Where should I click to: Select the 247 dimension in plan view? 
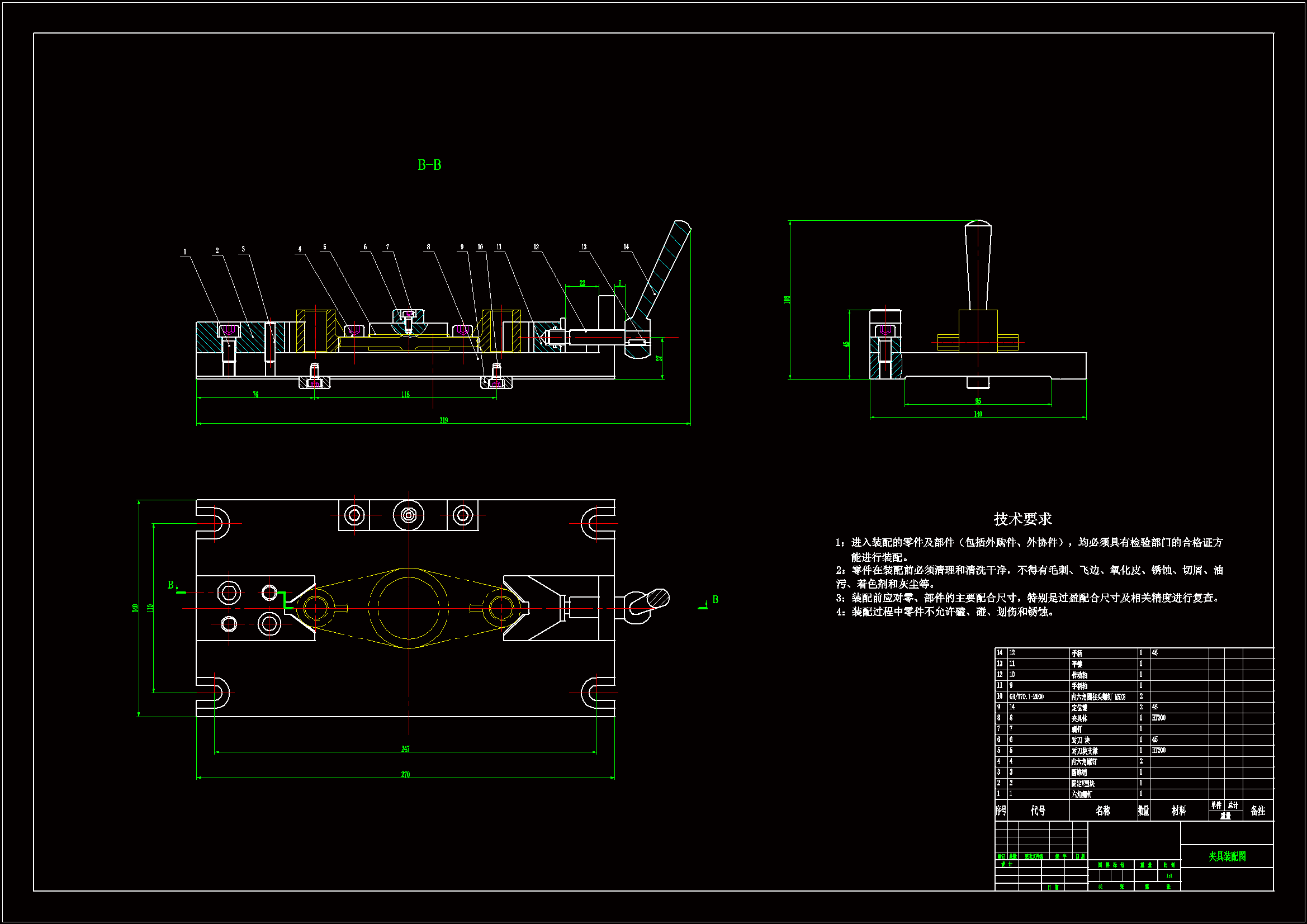tap(405, 748)
